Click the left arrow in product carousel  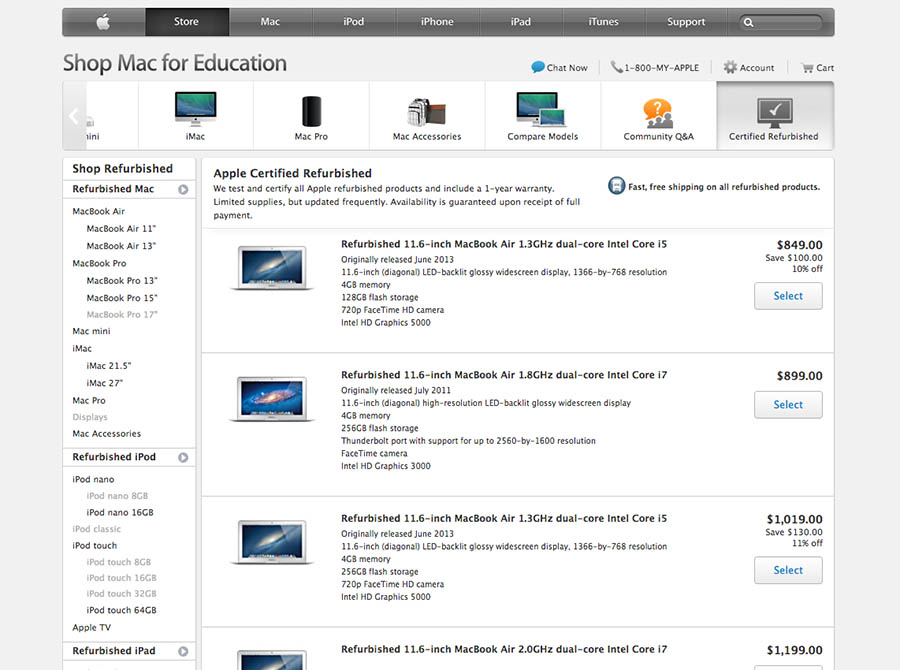tap(73, 116)
